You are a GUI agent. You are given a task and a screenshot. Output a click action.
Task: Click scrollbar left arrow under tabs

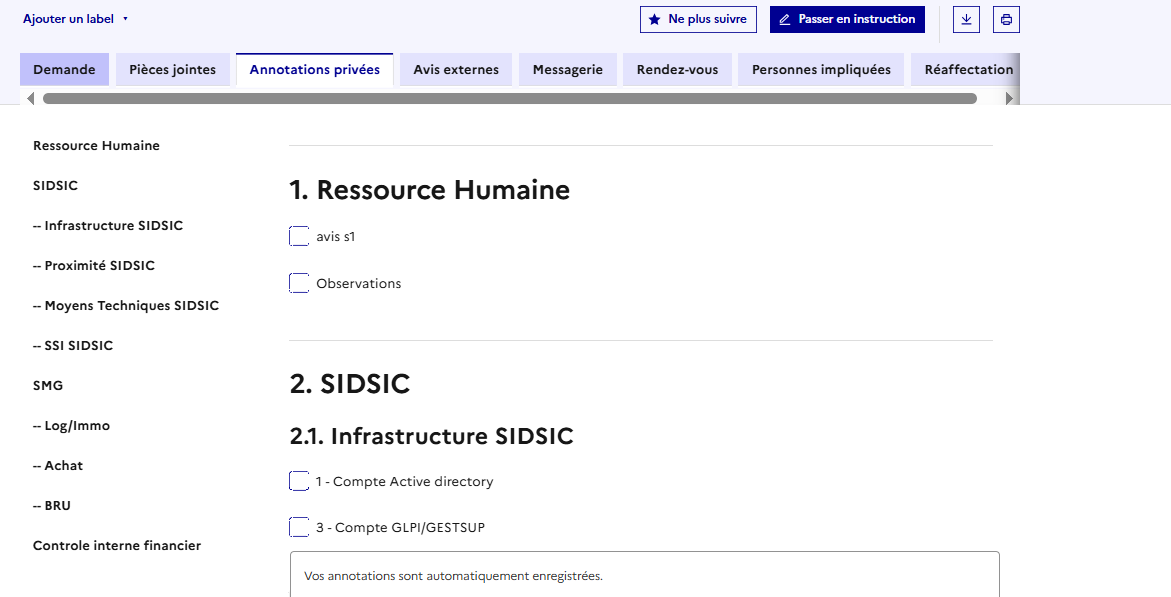[31, 98]
